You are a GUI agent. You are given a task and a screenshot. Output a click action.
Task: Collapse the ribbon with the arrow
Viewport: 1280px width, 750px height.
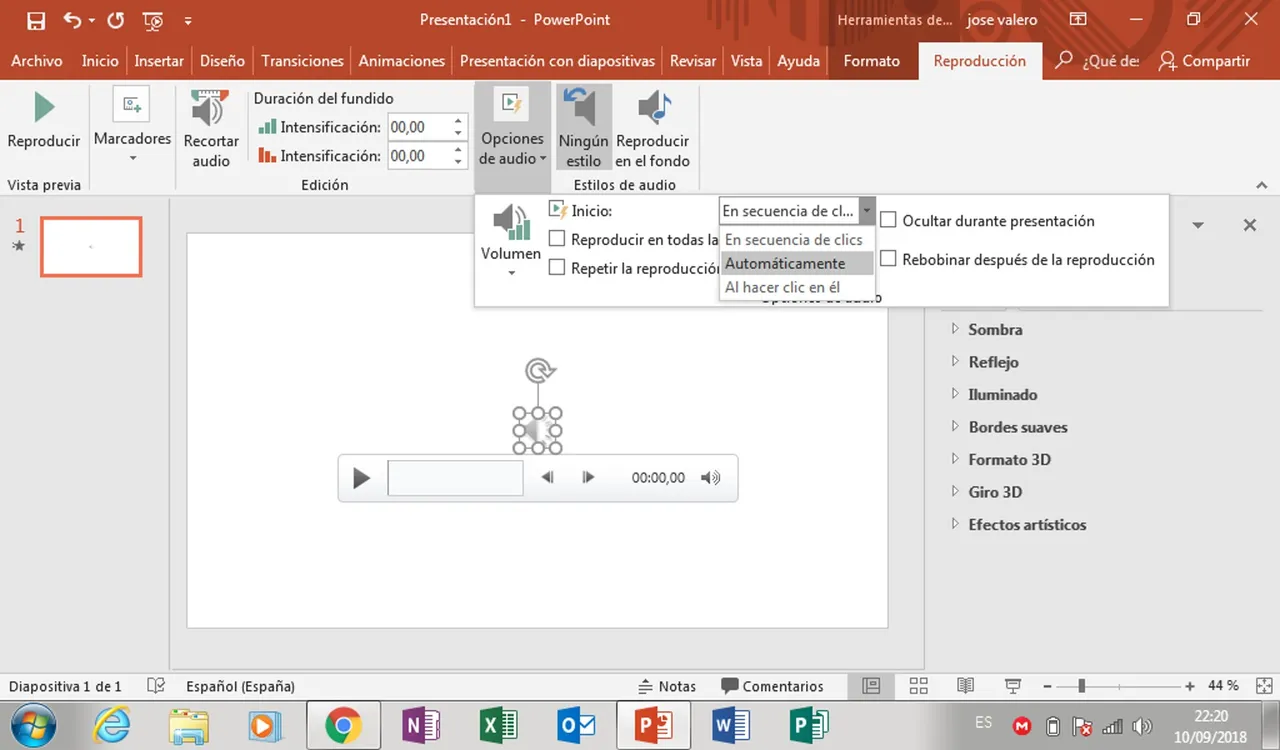1261,185
